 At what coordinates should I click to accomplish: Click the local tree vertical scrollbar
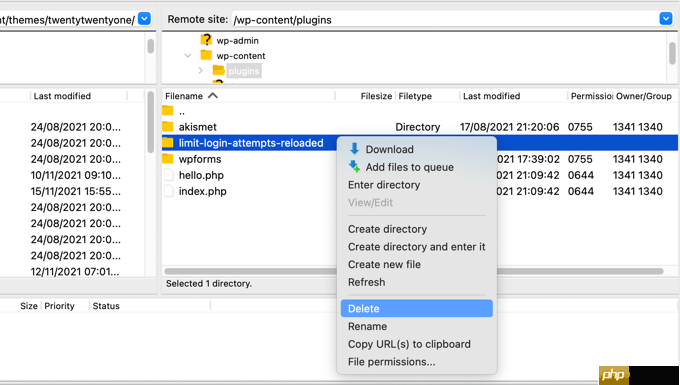click(x=150, y=46)
